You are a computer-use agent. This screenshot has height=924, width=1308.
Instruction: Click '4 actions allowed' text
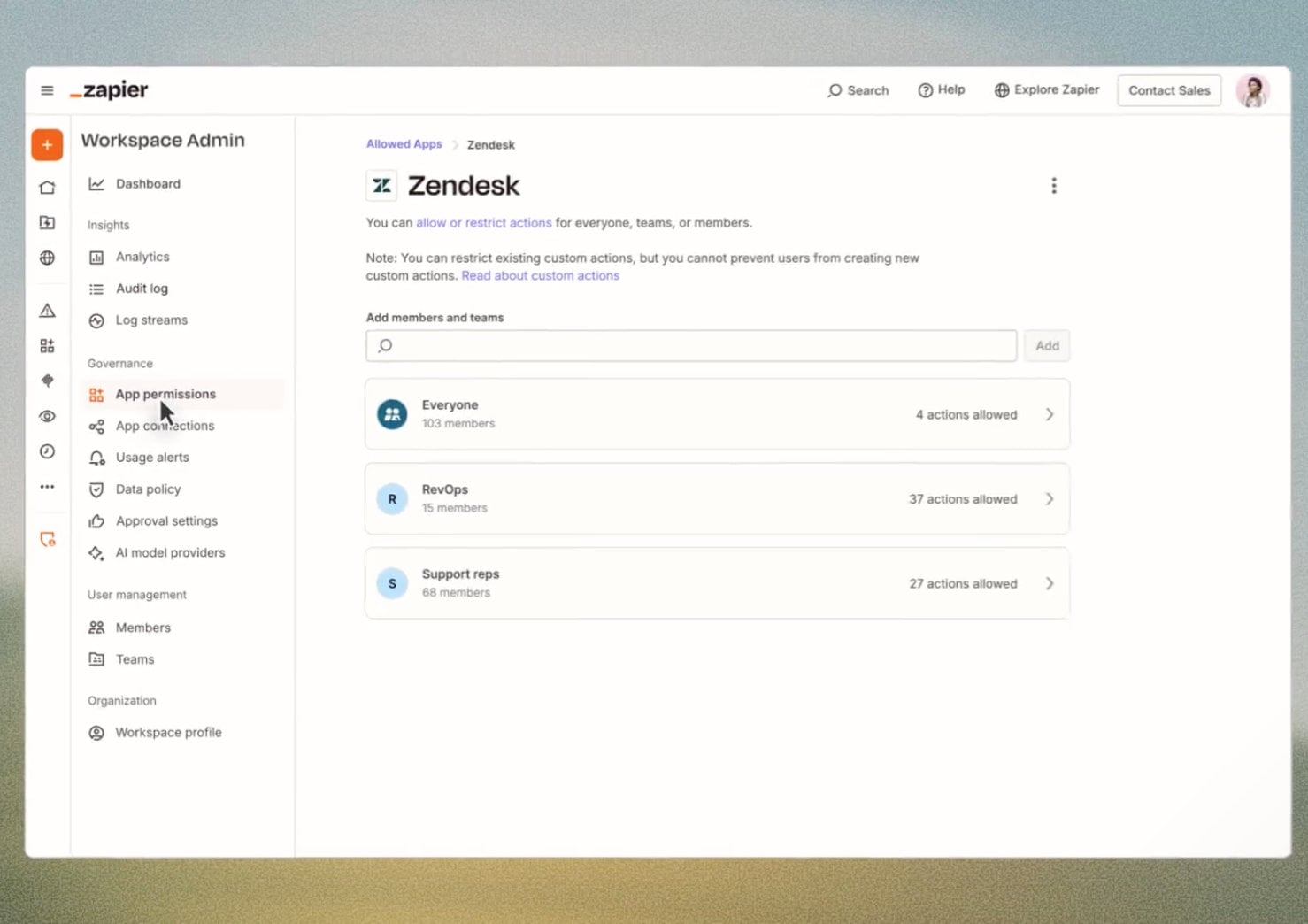tap(966, 414)
